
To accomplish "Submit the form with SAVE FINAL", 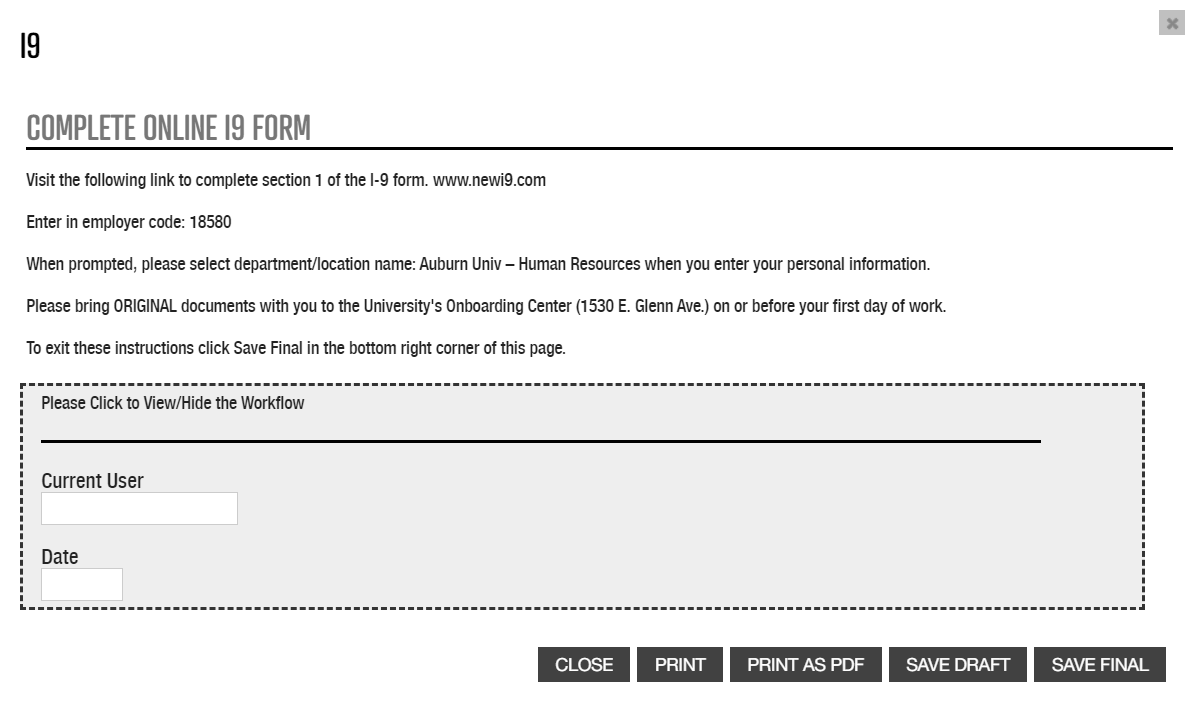I will click(x=1100, y=665).
